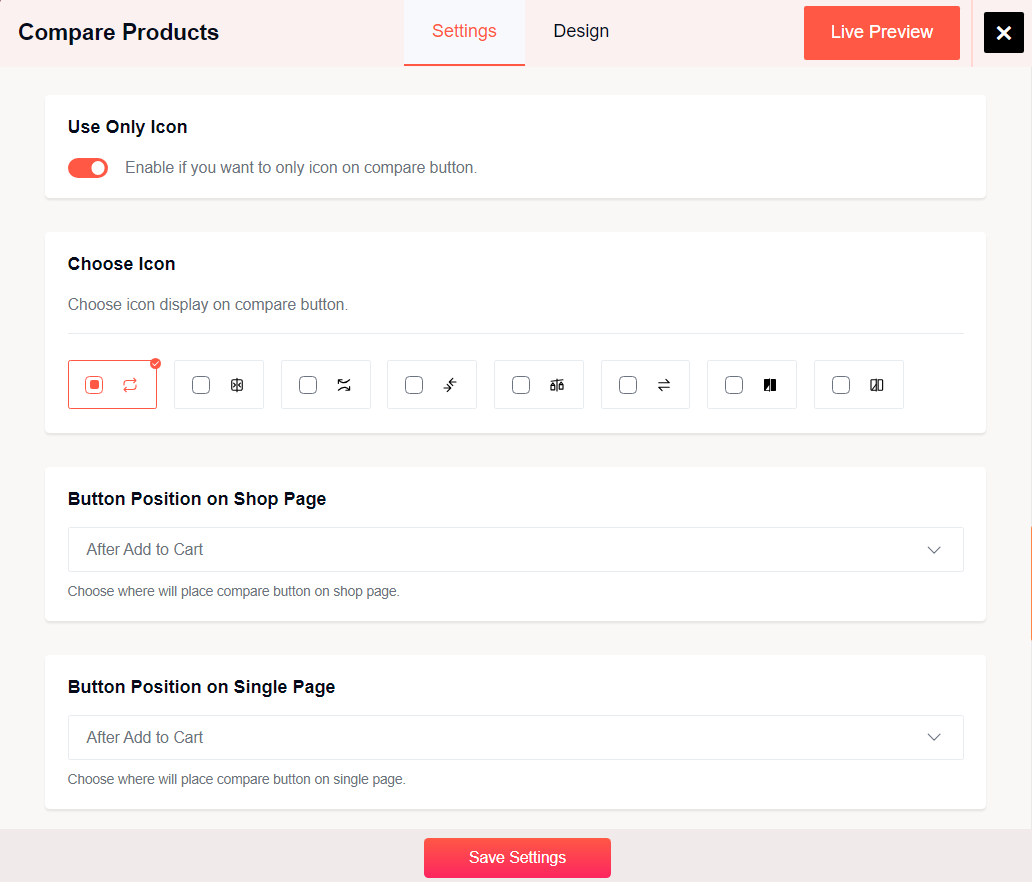Select the merging arrows icon

point(450,384)
